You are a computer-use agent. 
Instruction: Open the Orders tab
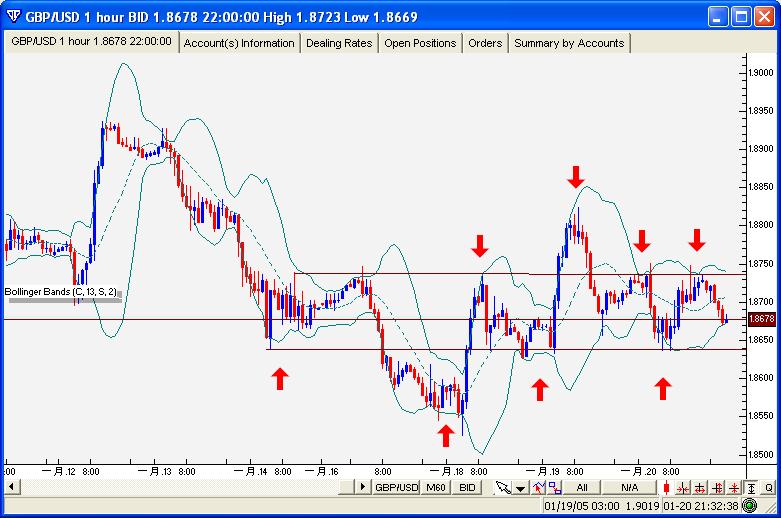pyautogui.click(x=485, y=43)
